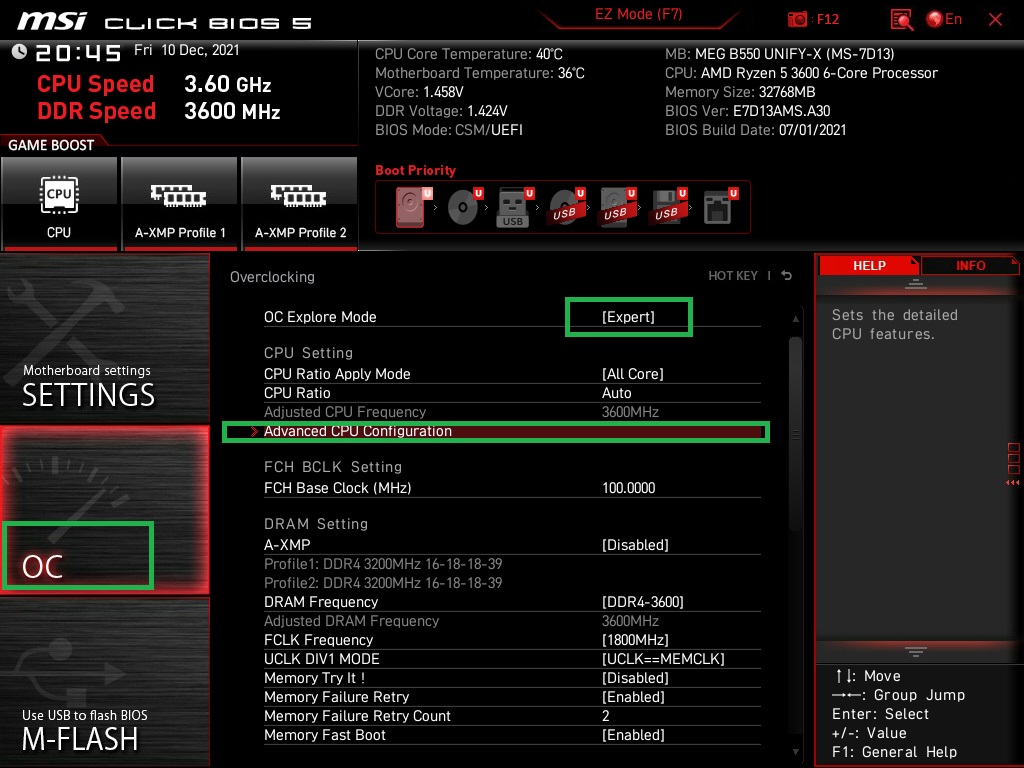Edit the CPU Ratio Auto value
The height and width of the screenshot is (768, 1024).
click(x=616, y=392)
